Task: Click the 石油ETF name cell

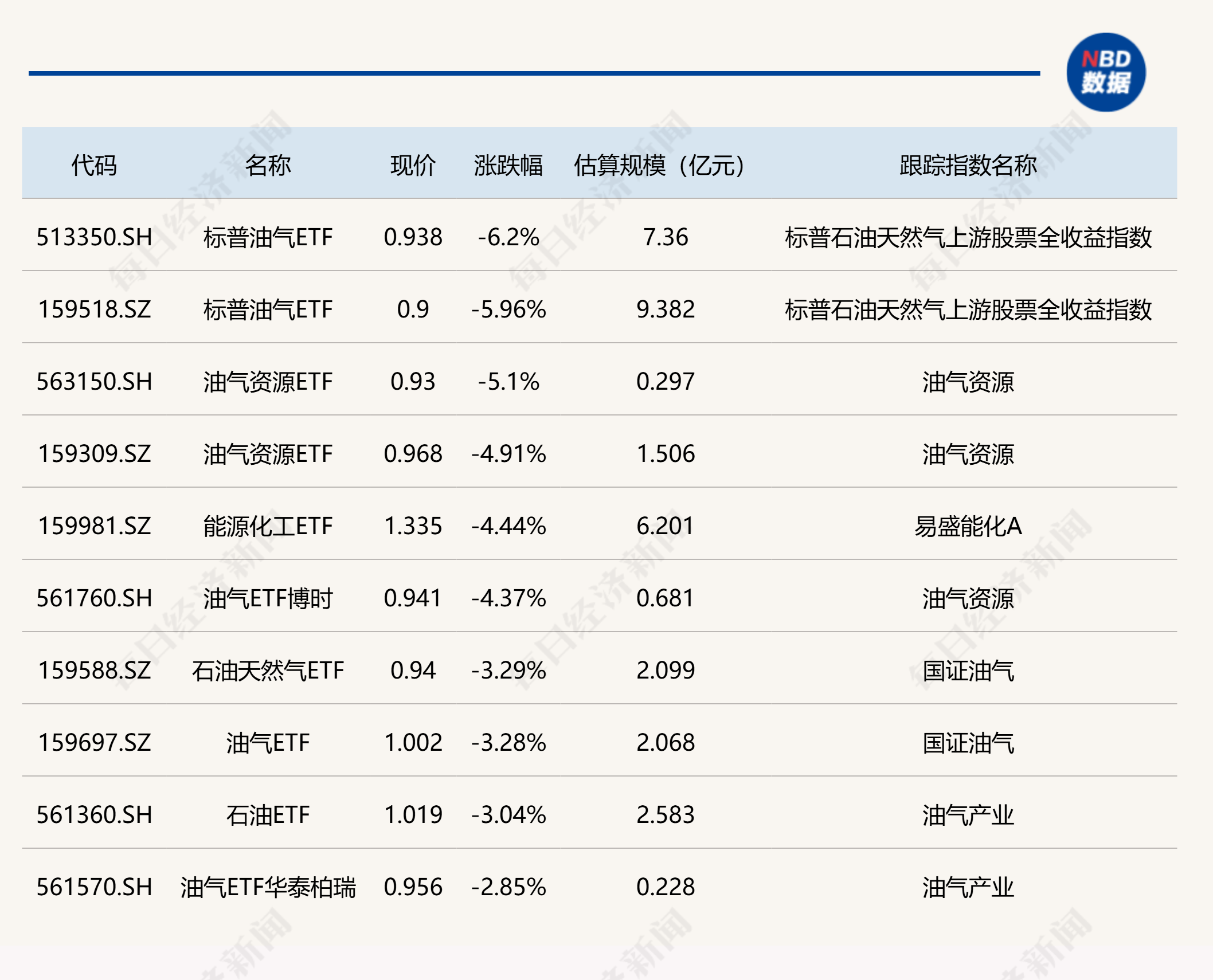Action: click(x=268, y=815)
